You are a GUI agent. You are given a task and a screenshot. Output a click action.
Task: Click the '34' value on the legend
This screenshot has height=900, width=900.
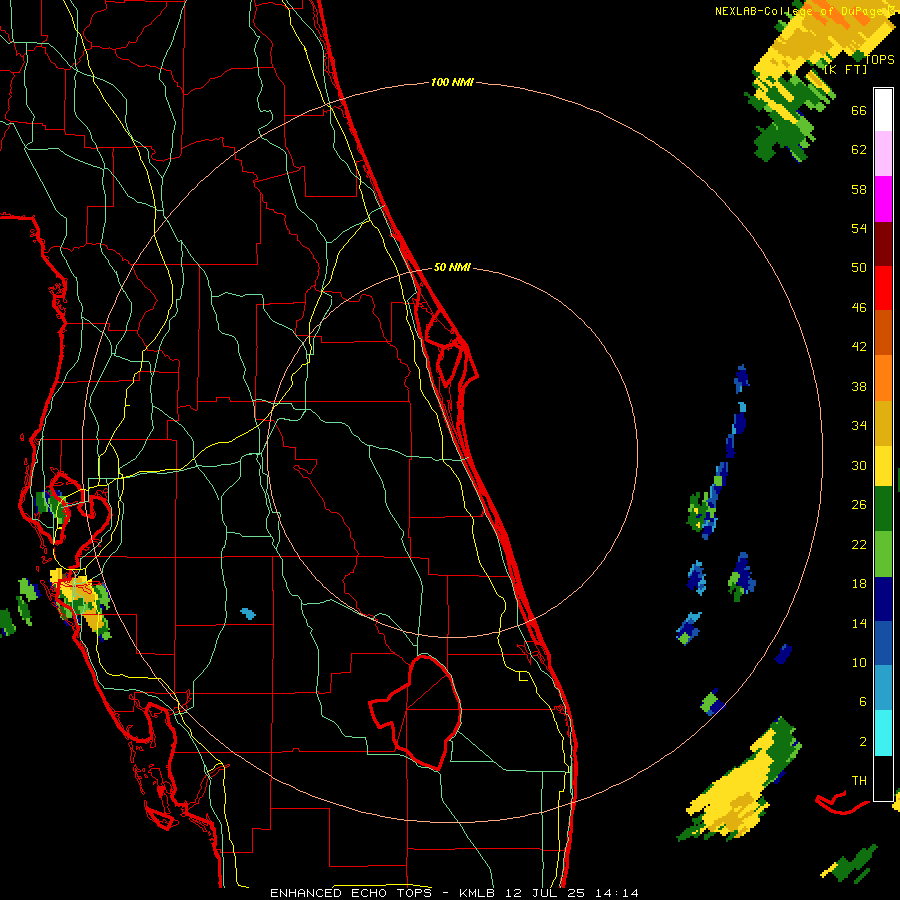click(x=859, y=426)
